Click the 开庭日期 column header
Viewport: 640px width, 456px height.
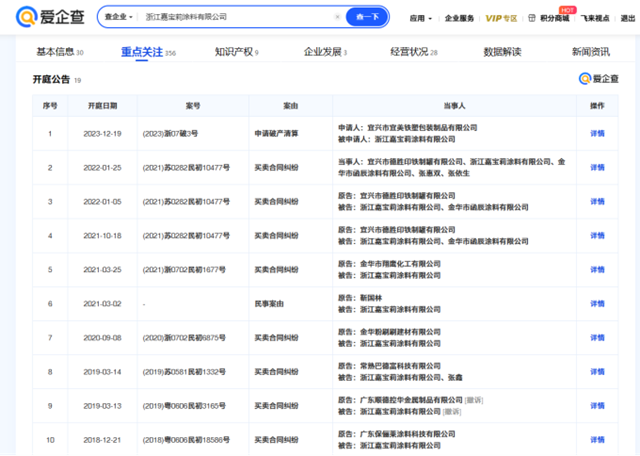(x=102, y=106)
